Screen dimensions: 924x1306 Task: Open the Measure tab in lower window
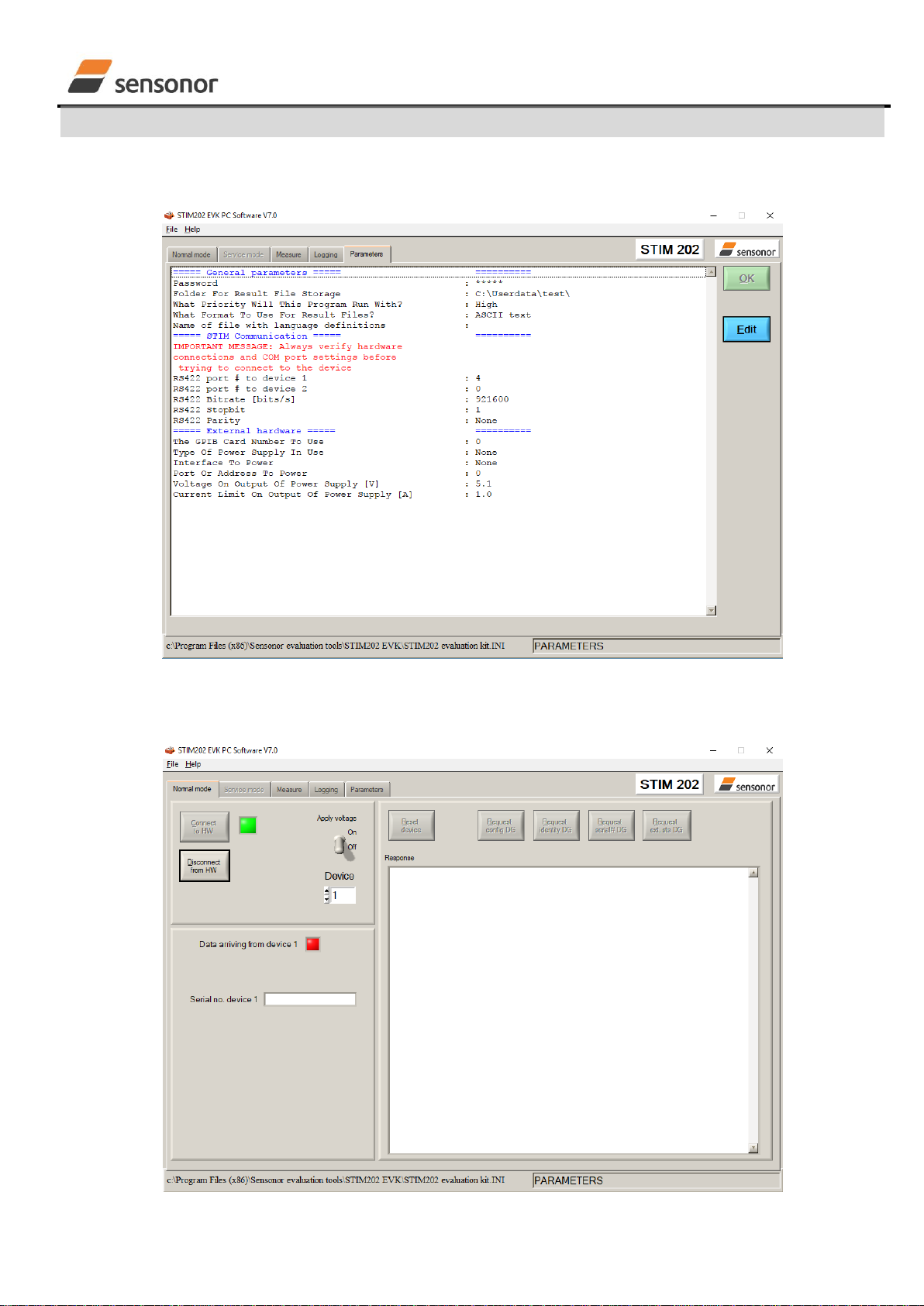pos(289,790)
